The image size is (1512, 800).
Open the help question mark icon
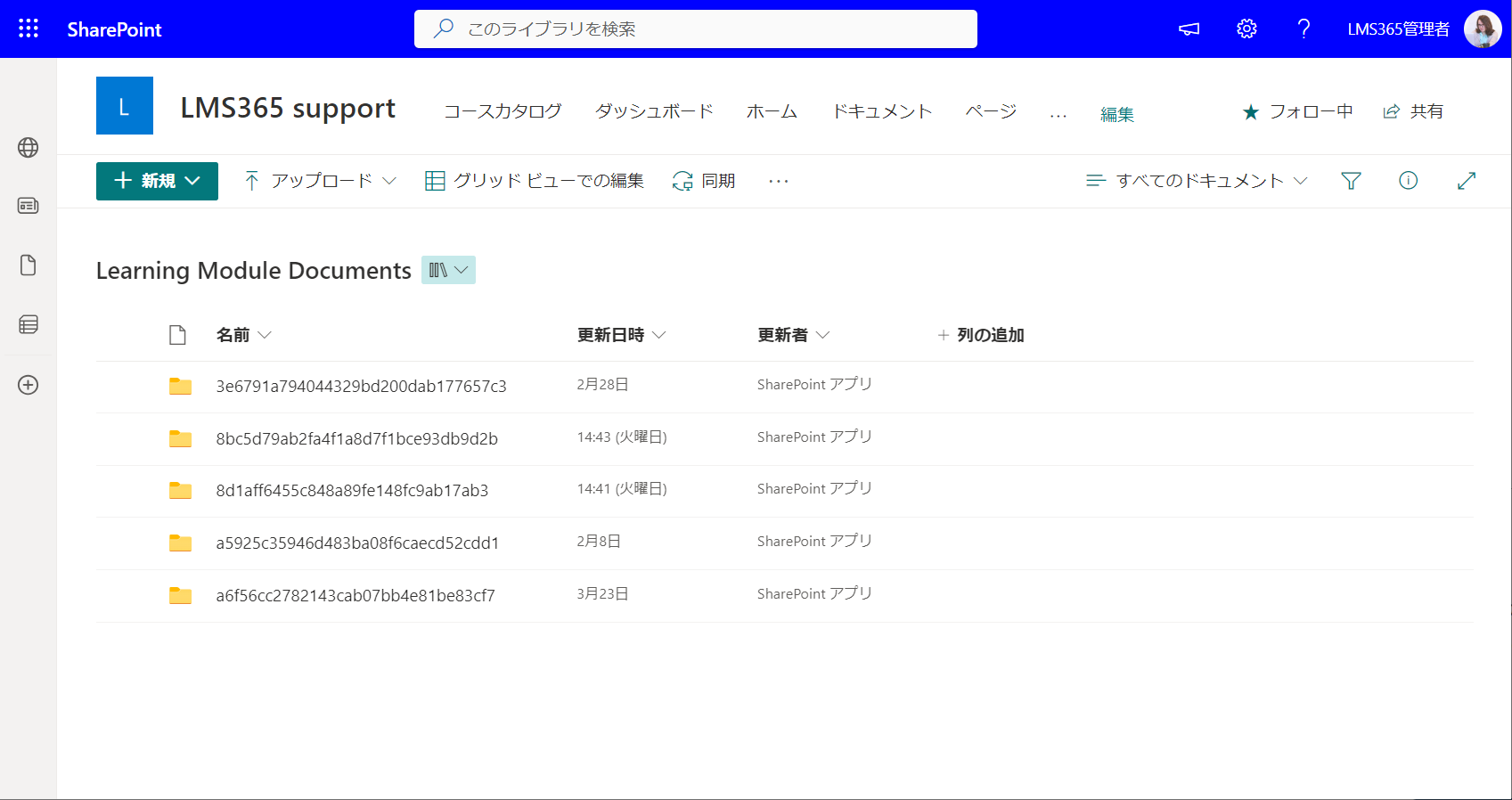pyautogui.click(x=1304, y=29)
